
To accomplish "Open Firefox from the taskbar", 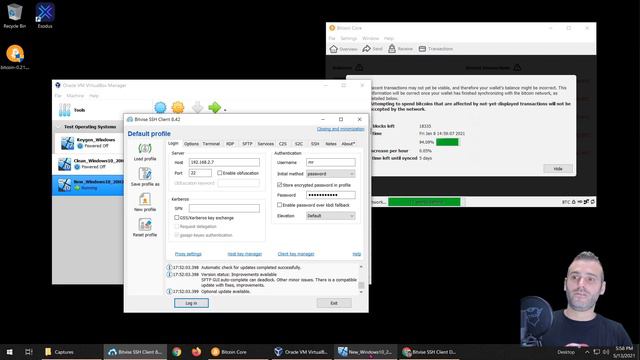I will click(196, 352).
